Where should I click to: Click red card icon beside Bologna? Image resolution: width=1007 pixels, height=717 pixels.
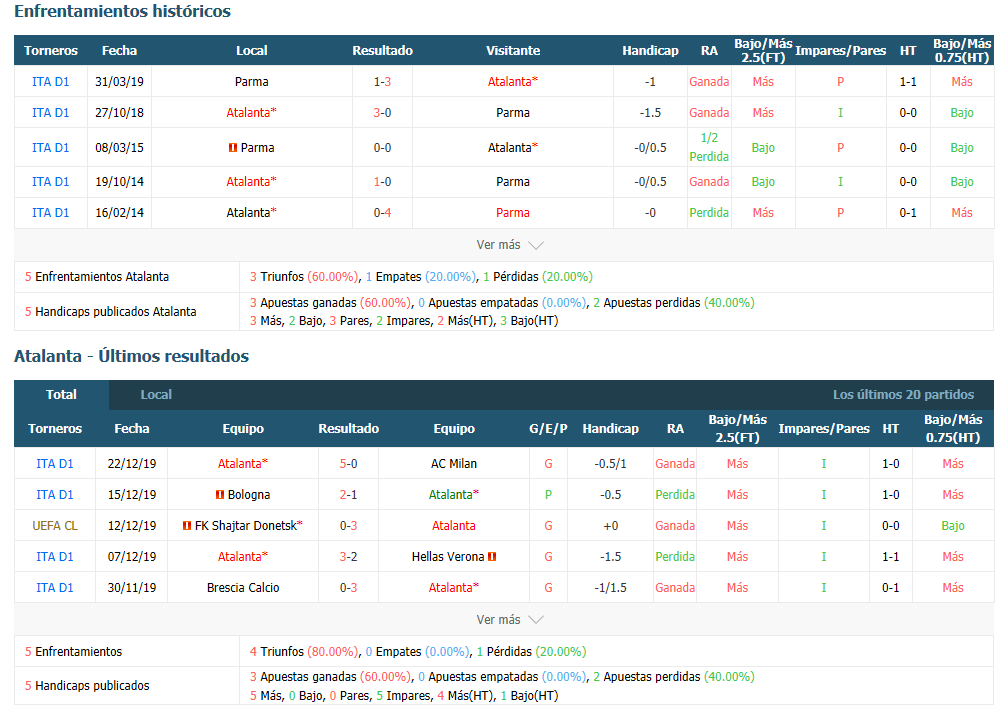220,495
